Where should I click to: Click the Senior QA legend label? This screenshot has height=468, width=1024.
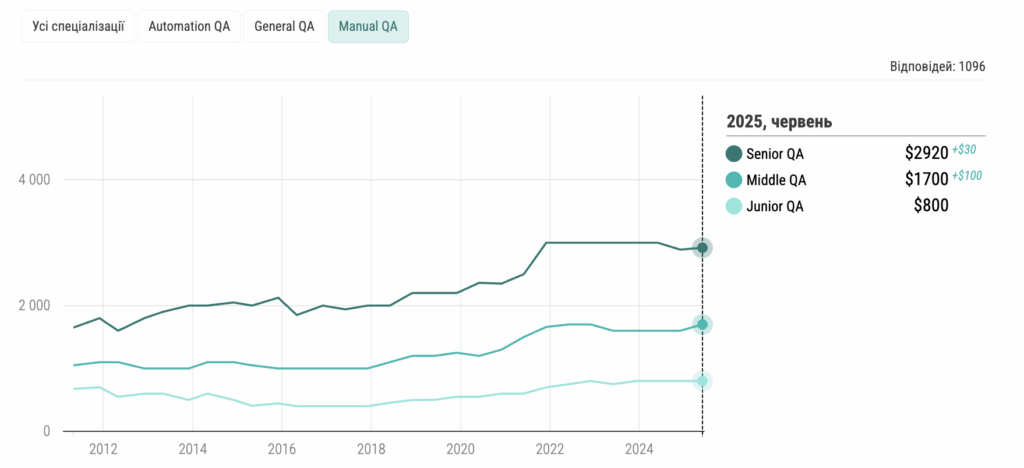point(775,154)
